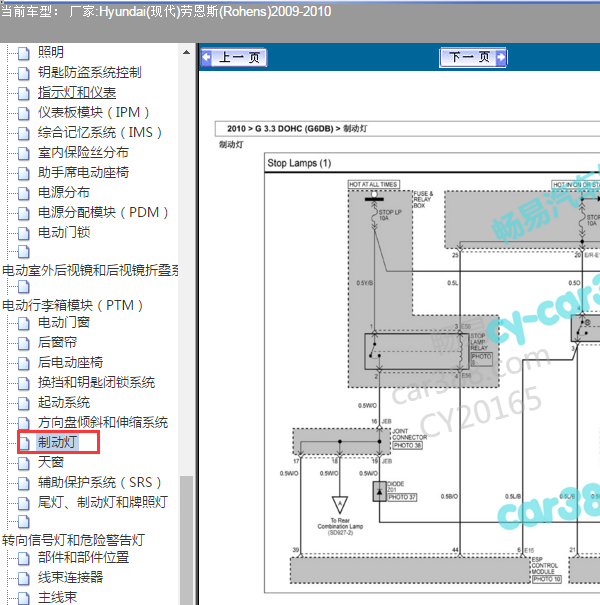Click the page icon beside 电源分布
Screen dimensions: 600x605
tap(24, 194)
